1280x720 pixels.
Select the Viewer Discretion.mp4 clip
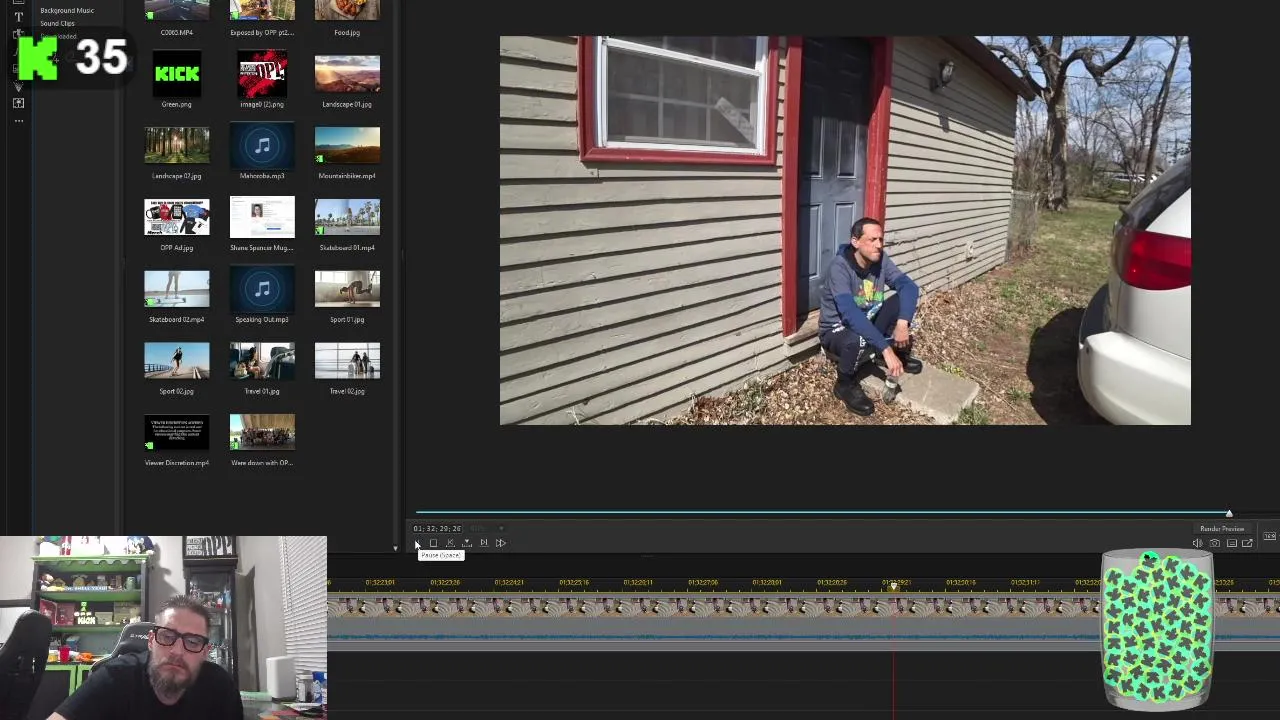(x=177, y=433)
